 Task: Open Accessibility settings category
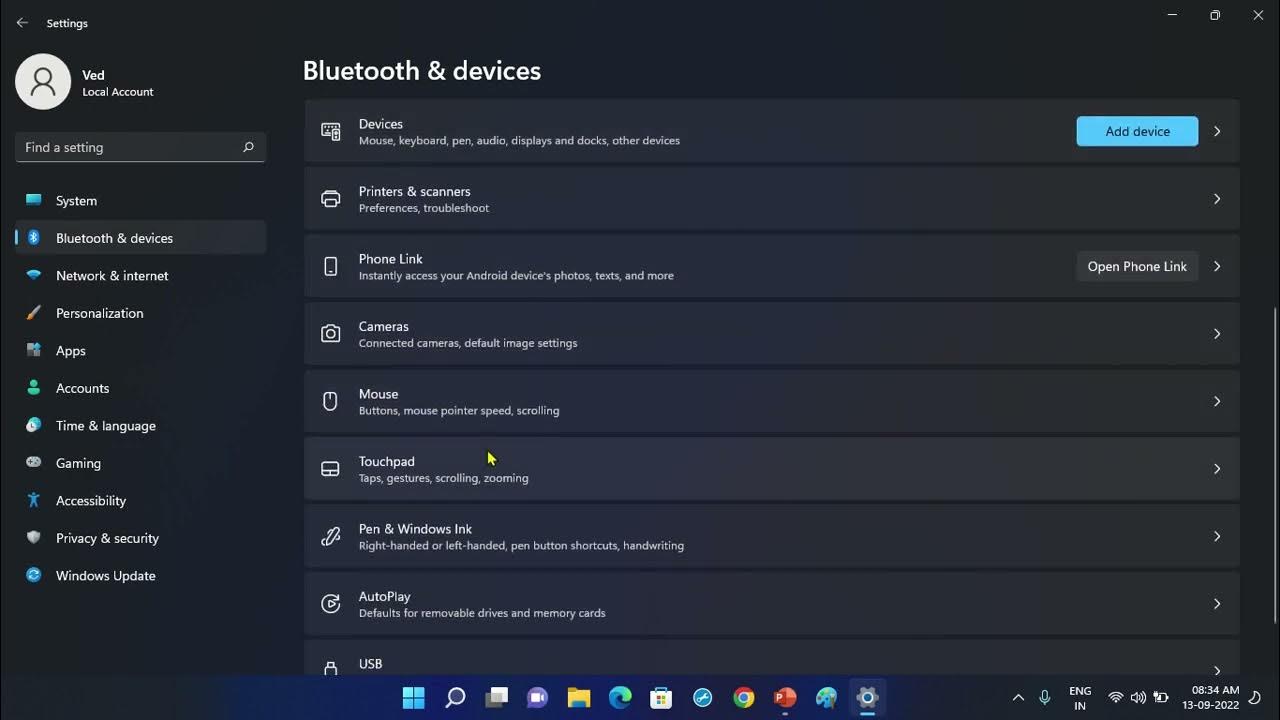coord(140,500)
